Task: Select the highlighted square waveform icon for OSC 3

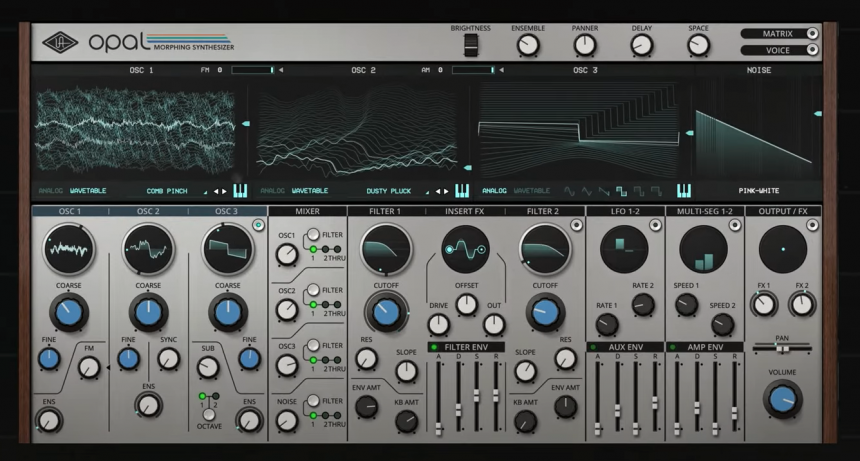Action: pos(621,191)
